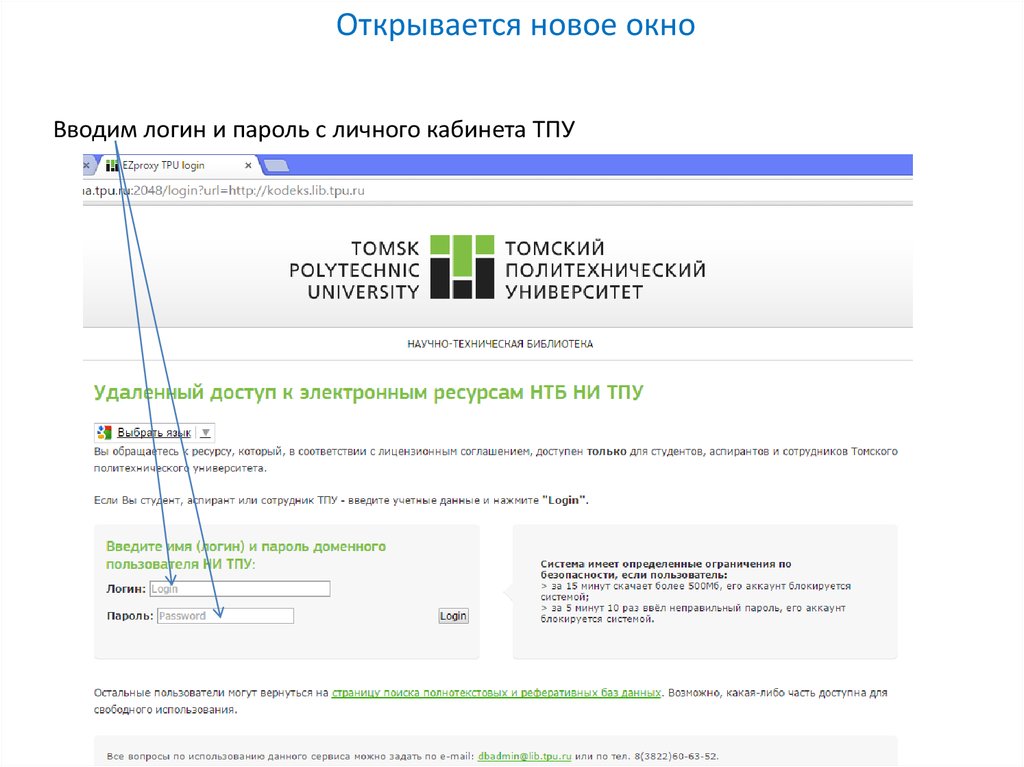Open the страницу поиска полнотекстовых баз link
Image resolution: width=1024 pixels, height=767 pixels.
click(x=496, y=693)
